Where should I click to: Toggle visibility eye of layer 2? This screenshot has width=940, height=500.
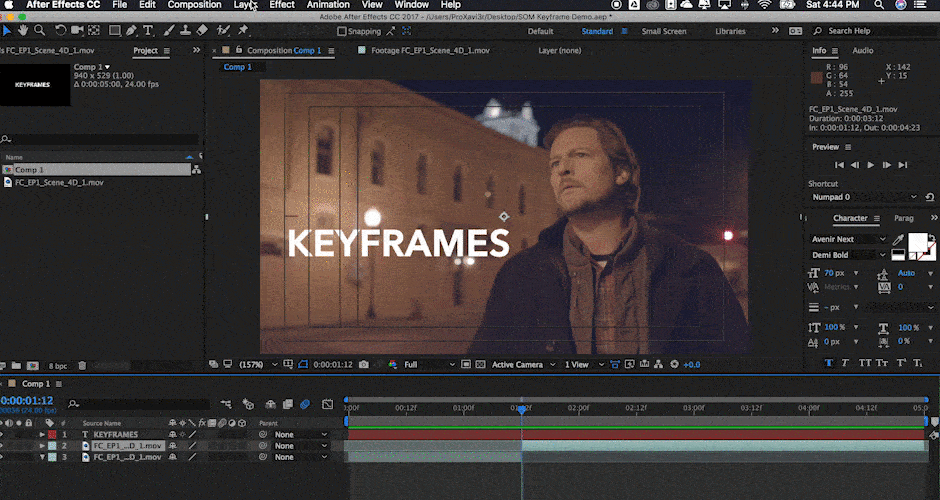tap(3, 446)
